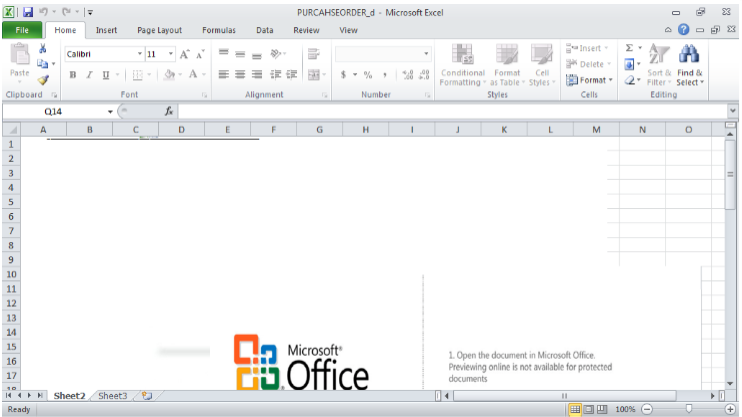Switch to the Page Layout tab
The height and width of the screenshot is (417, 742).
[159, 30]
